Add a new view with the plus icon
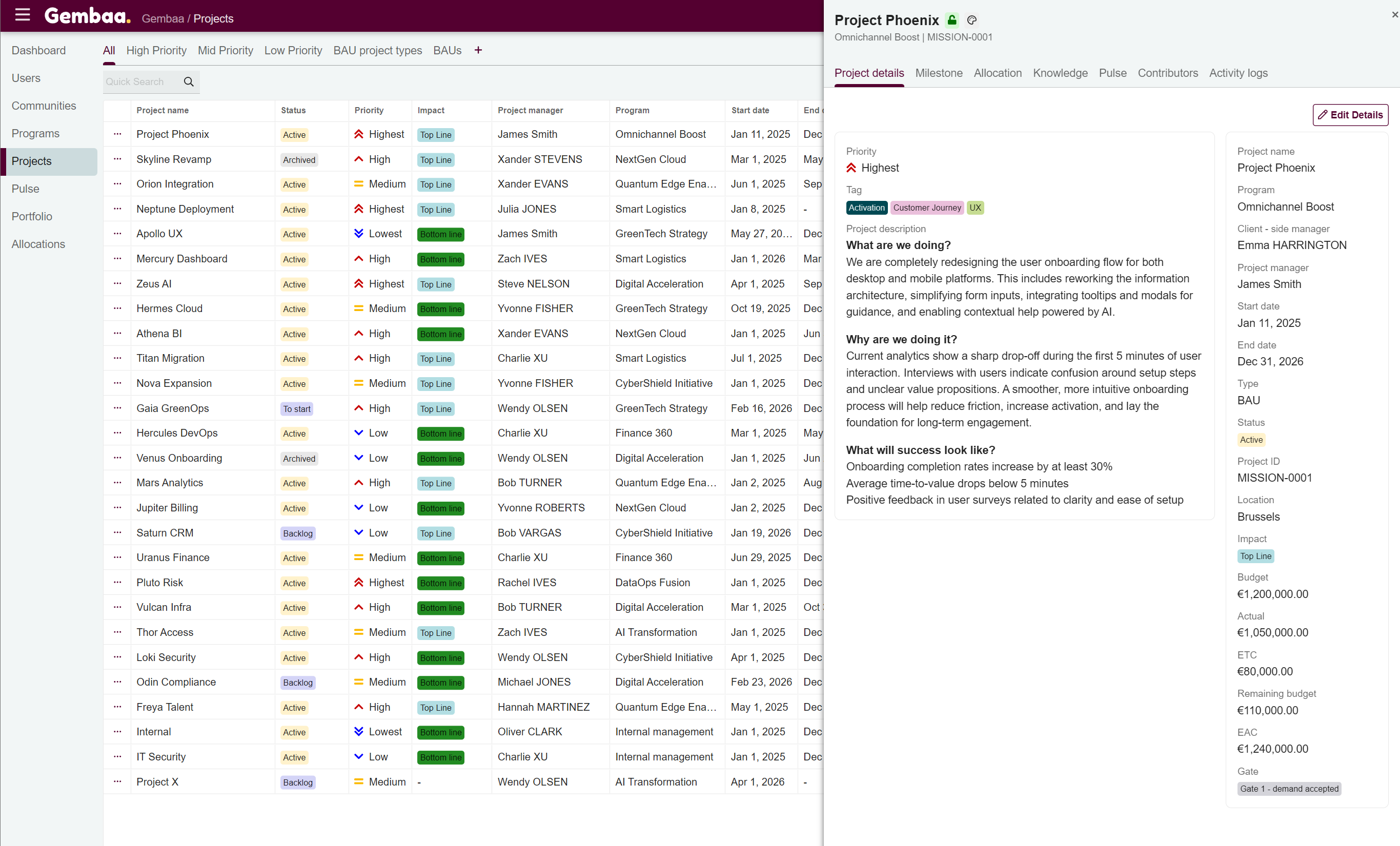This screenshot has width=1400, height=846. pyautogui.click(x=478, y=51)
